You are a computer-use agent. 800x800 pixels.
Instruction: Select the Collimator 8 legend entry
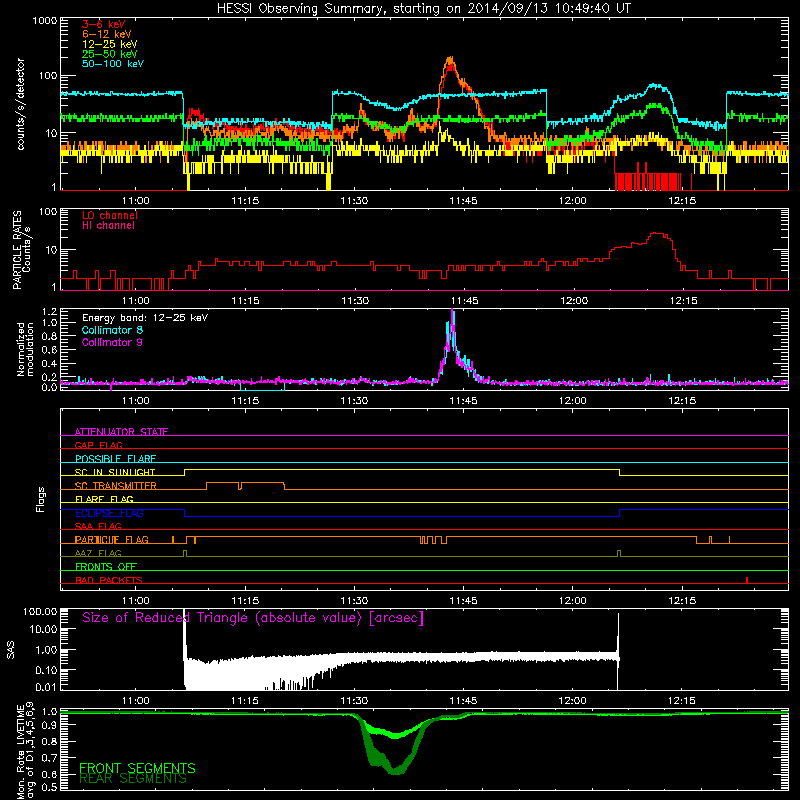[x=112, y=330]
